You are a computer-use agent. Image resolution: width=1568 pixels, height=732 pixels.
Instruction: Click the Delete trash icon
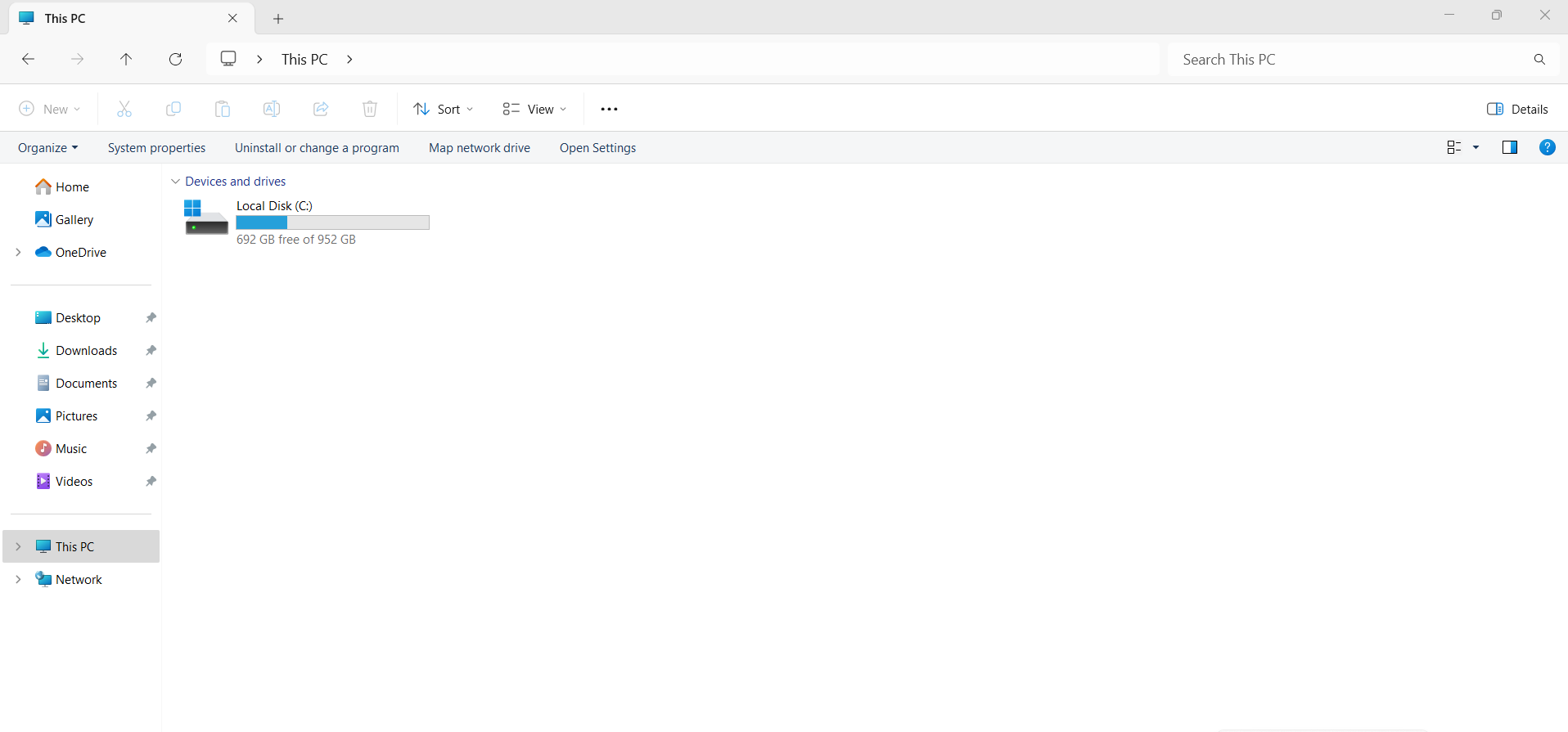(370, 109)
